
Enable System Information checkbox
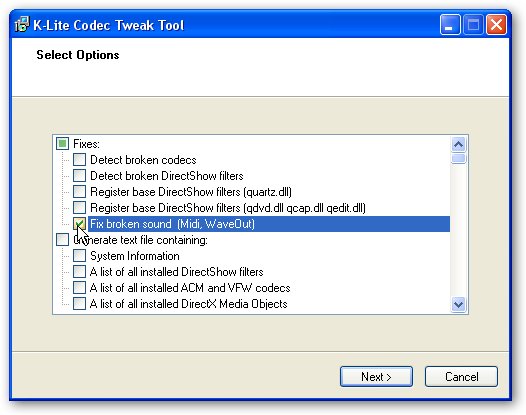(x=80, y=256)
